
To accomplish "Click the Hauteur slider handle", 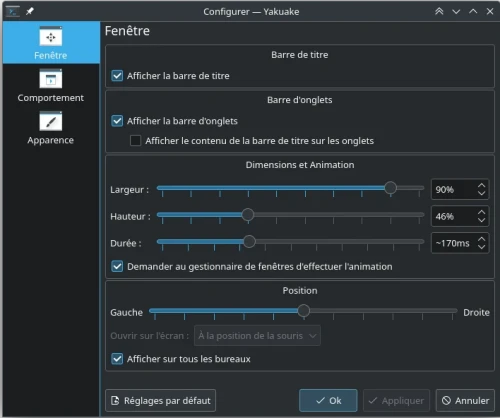I will (x=247, y=215).
